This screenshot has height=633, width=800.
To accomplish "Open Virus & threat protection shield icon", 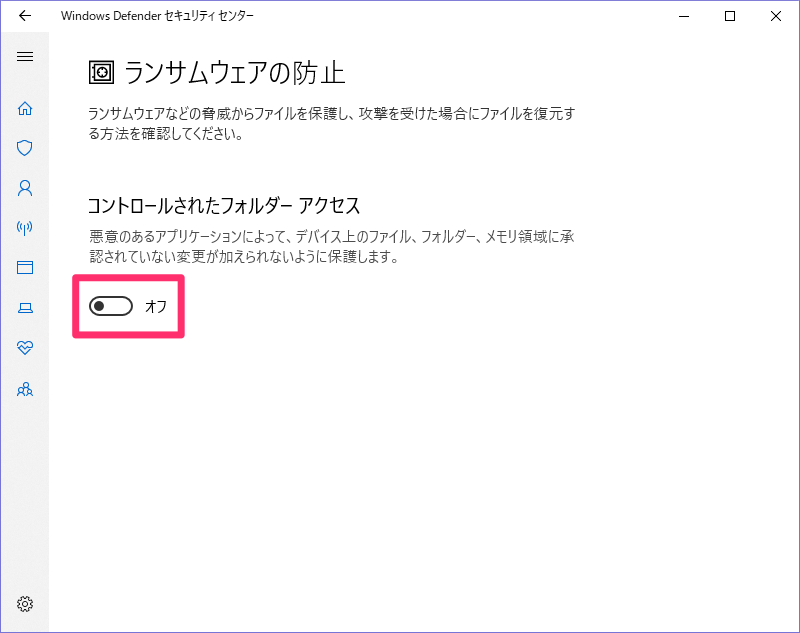I will coord(24,148).
